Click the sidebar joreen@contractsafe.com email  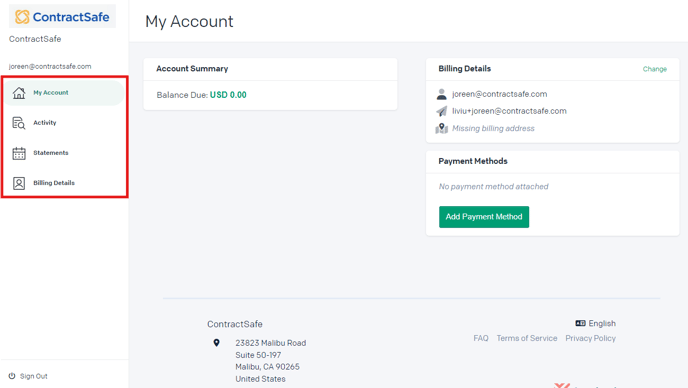point(50,66)
